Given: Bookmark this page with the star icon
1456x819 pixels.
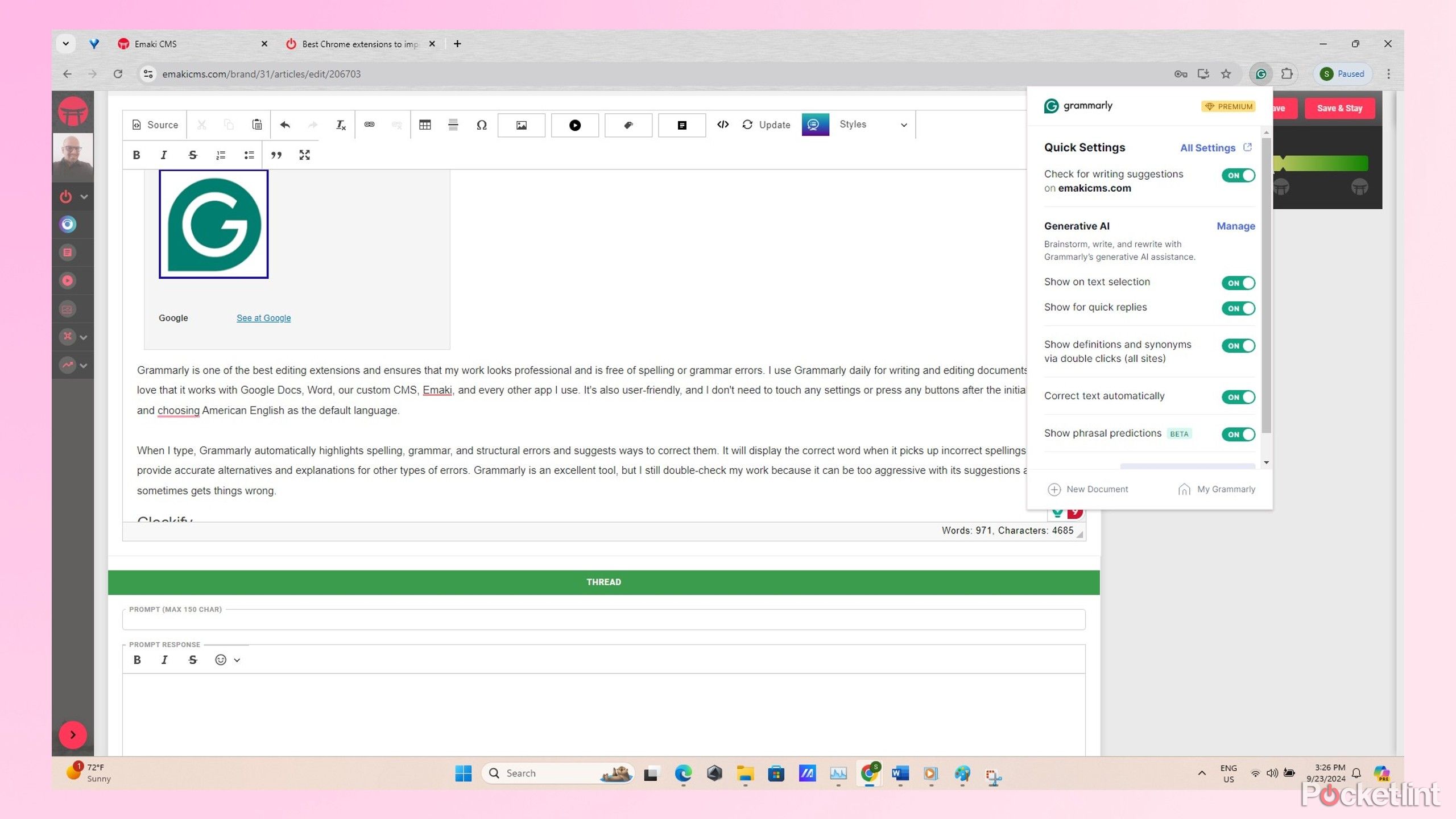Looking at the screenshot, I should (x=1226, y=74).
